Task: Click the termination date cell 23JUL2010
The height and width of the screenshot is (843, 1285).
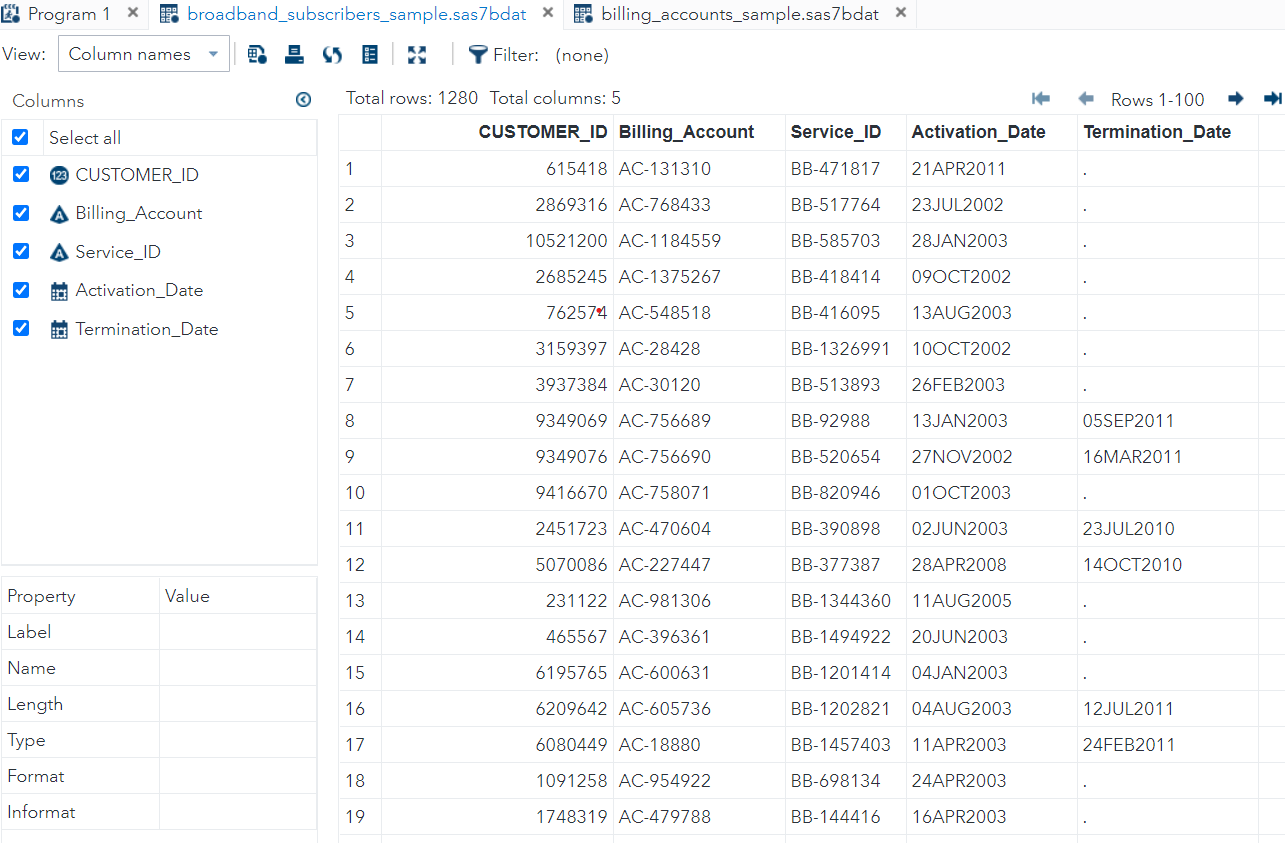Action: (x=1168, y=529)
